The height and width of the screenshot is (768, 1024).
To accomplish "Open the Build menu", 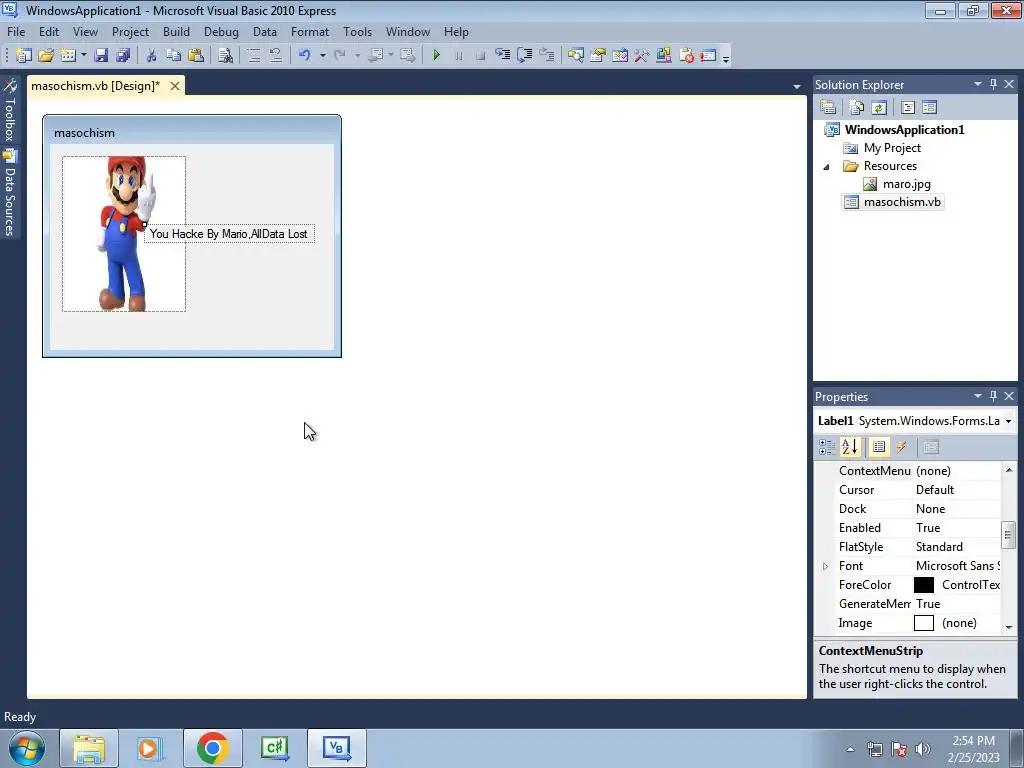I will [176, 31].
